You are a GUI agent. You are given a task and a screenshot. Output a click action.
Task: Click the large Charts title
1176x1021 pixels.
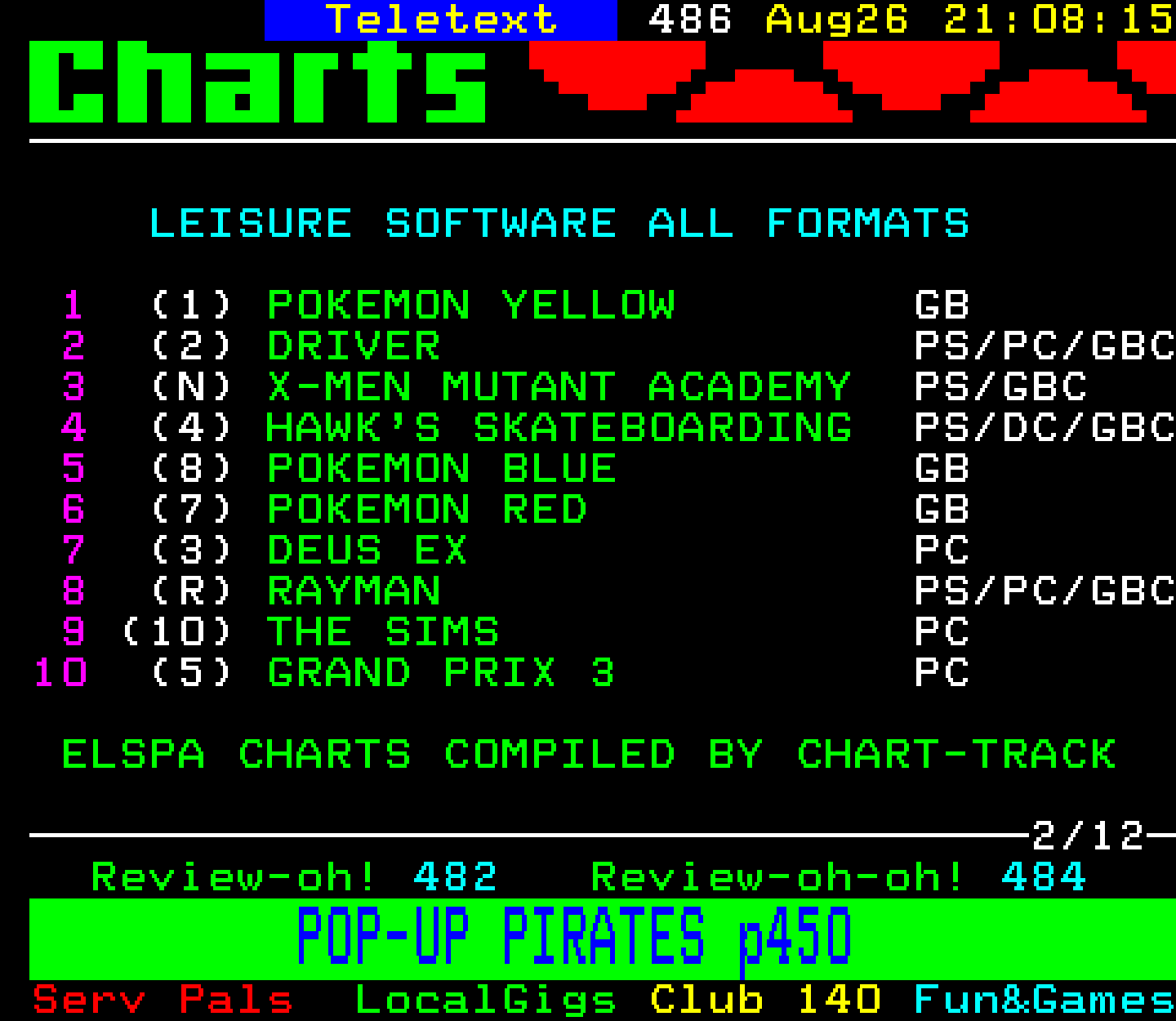pos(258,82)
